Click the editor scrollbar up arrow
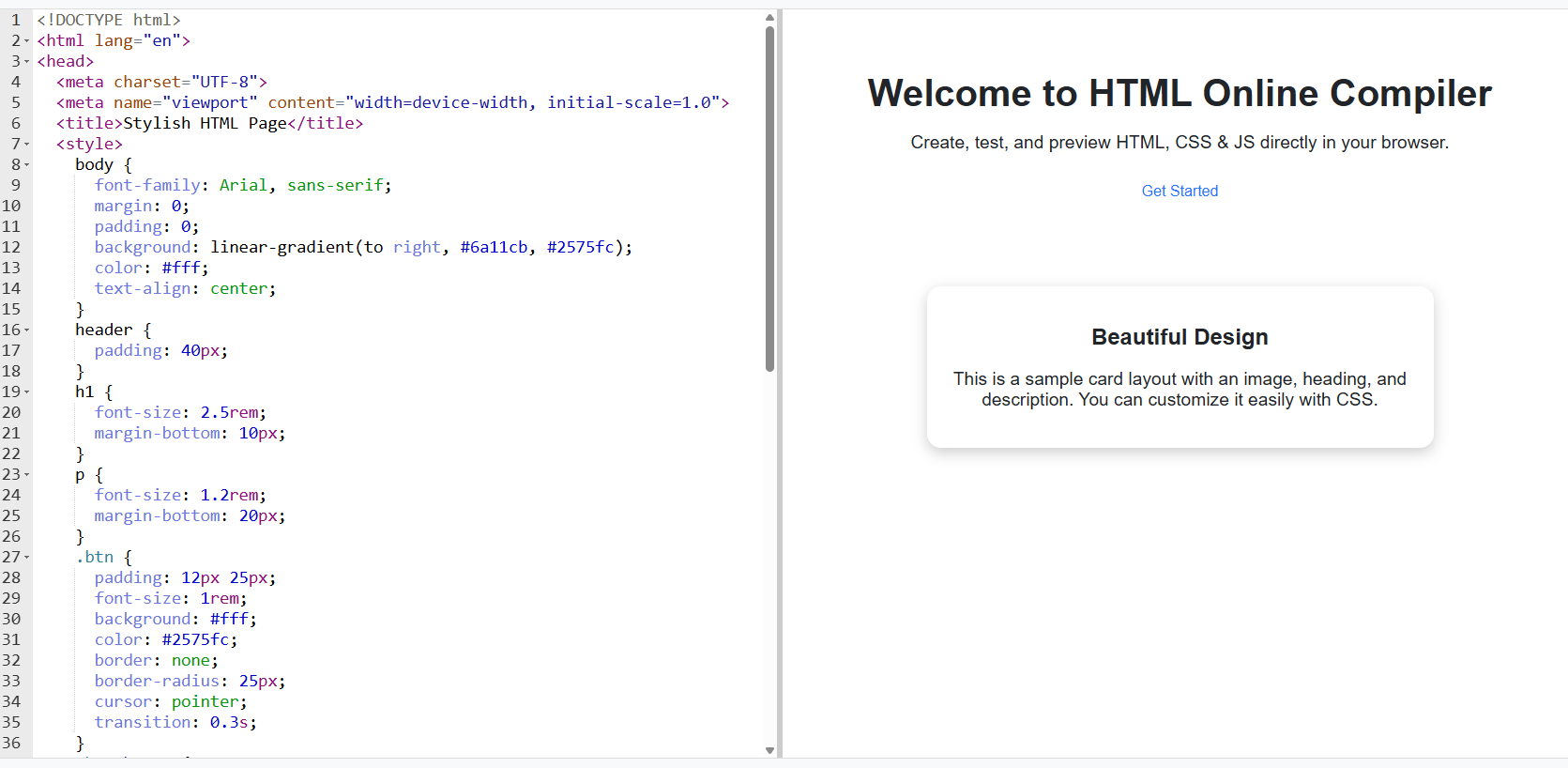Screen dimensions: 1568x768 (x=769, y=17)
